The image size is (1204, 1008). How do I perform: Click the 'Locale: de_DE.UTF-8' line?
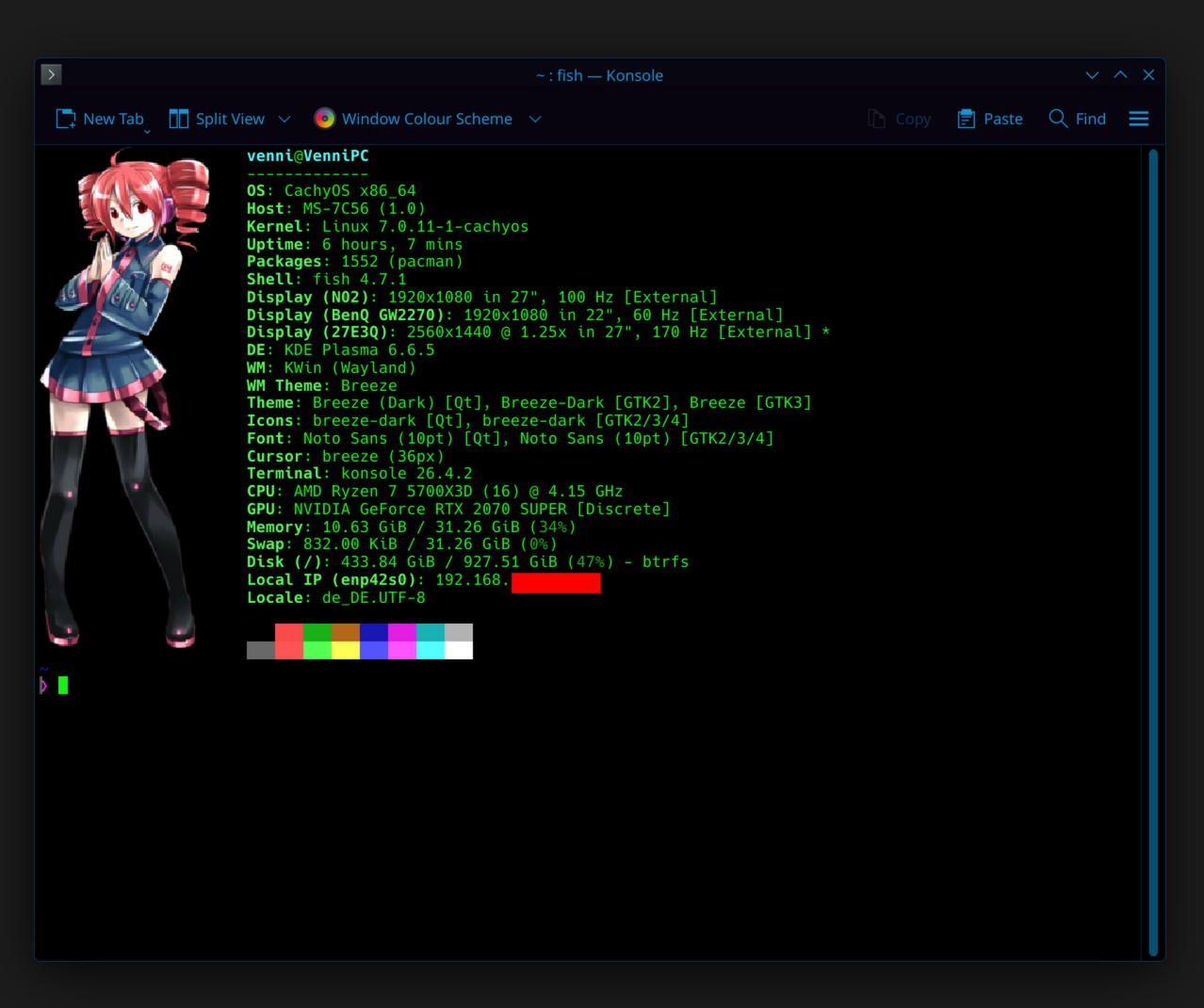tap(336, 597)
